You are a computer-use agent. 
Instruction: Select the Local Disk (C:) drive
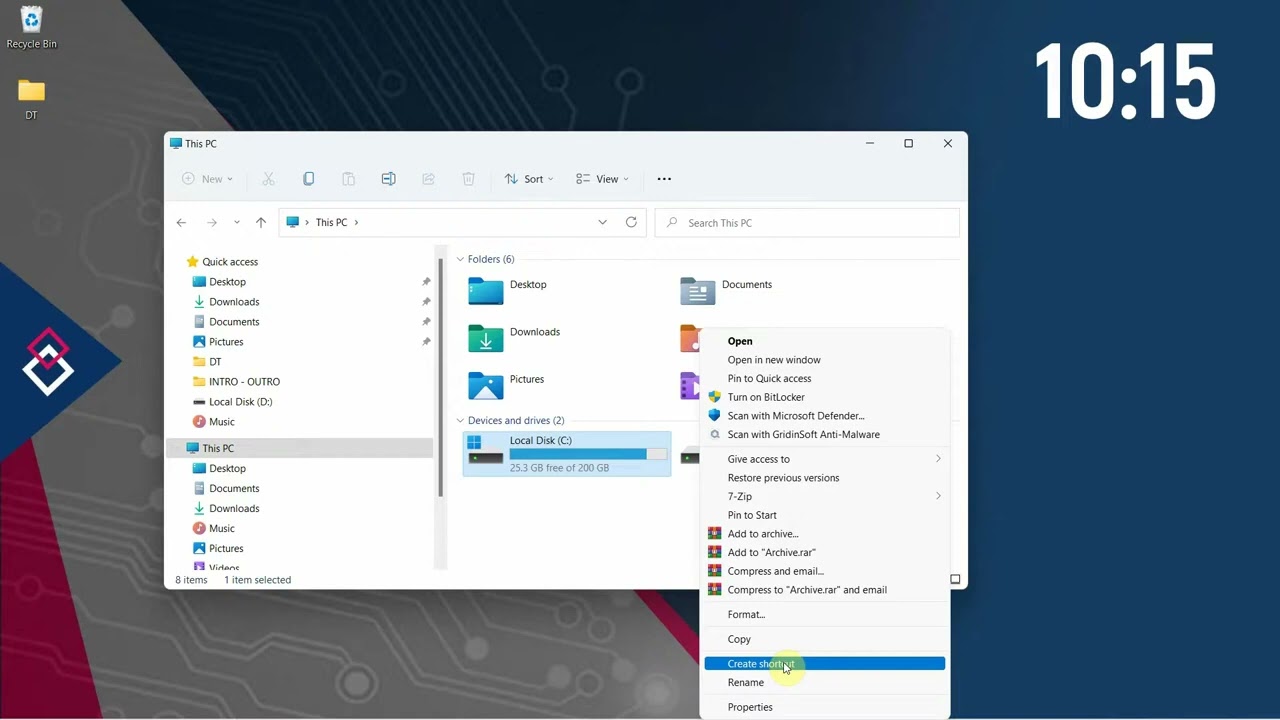(x=567, y=454)
